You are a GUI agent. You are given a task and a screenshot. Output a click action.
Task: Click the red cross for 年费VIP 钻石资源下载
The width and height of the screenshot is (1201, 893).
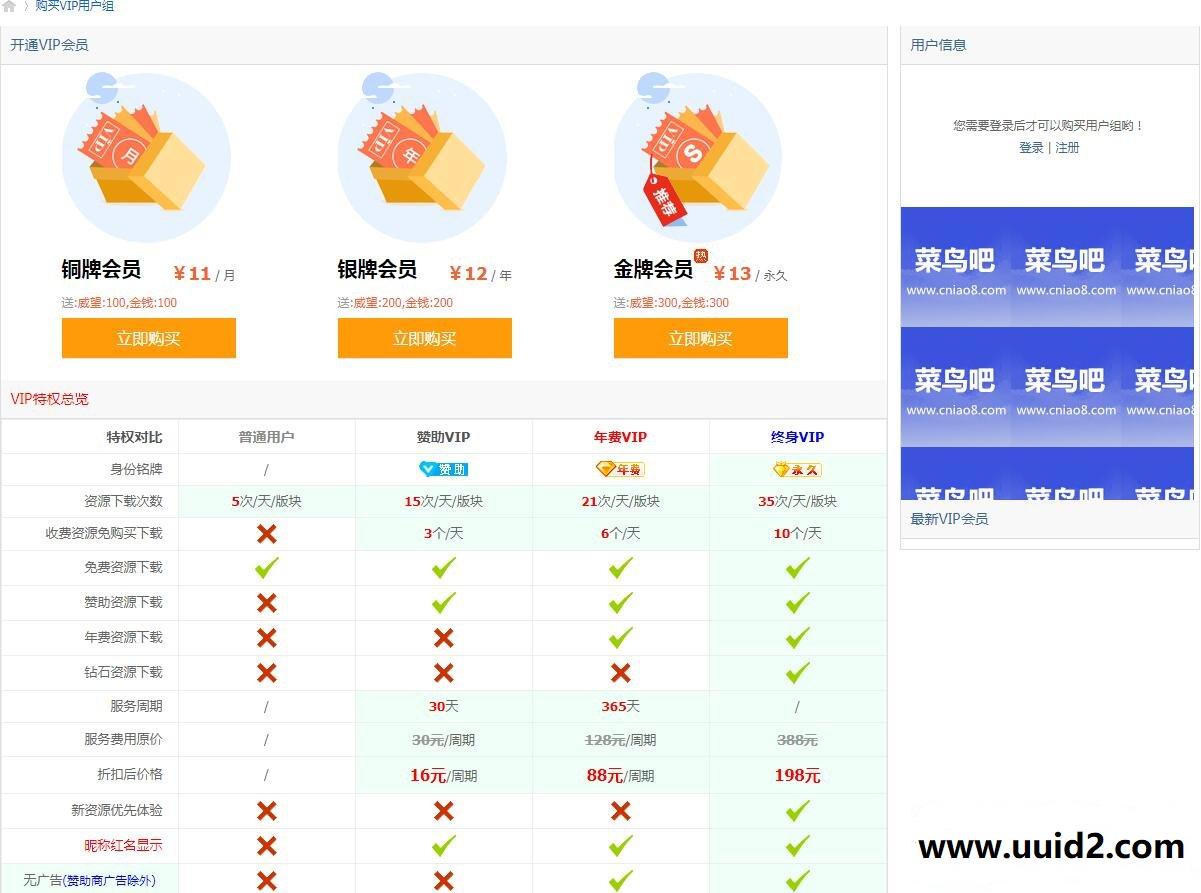pos(620,672)
